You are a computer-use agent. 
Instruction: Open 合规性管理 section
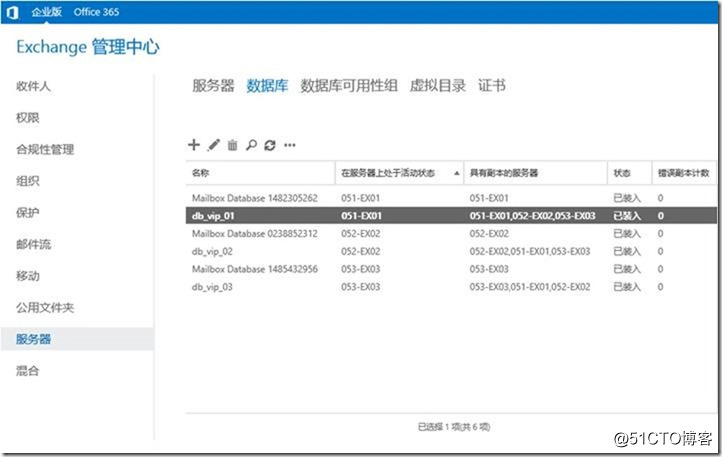coord(45,150)
